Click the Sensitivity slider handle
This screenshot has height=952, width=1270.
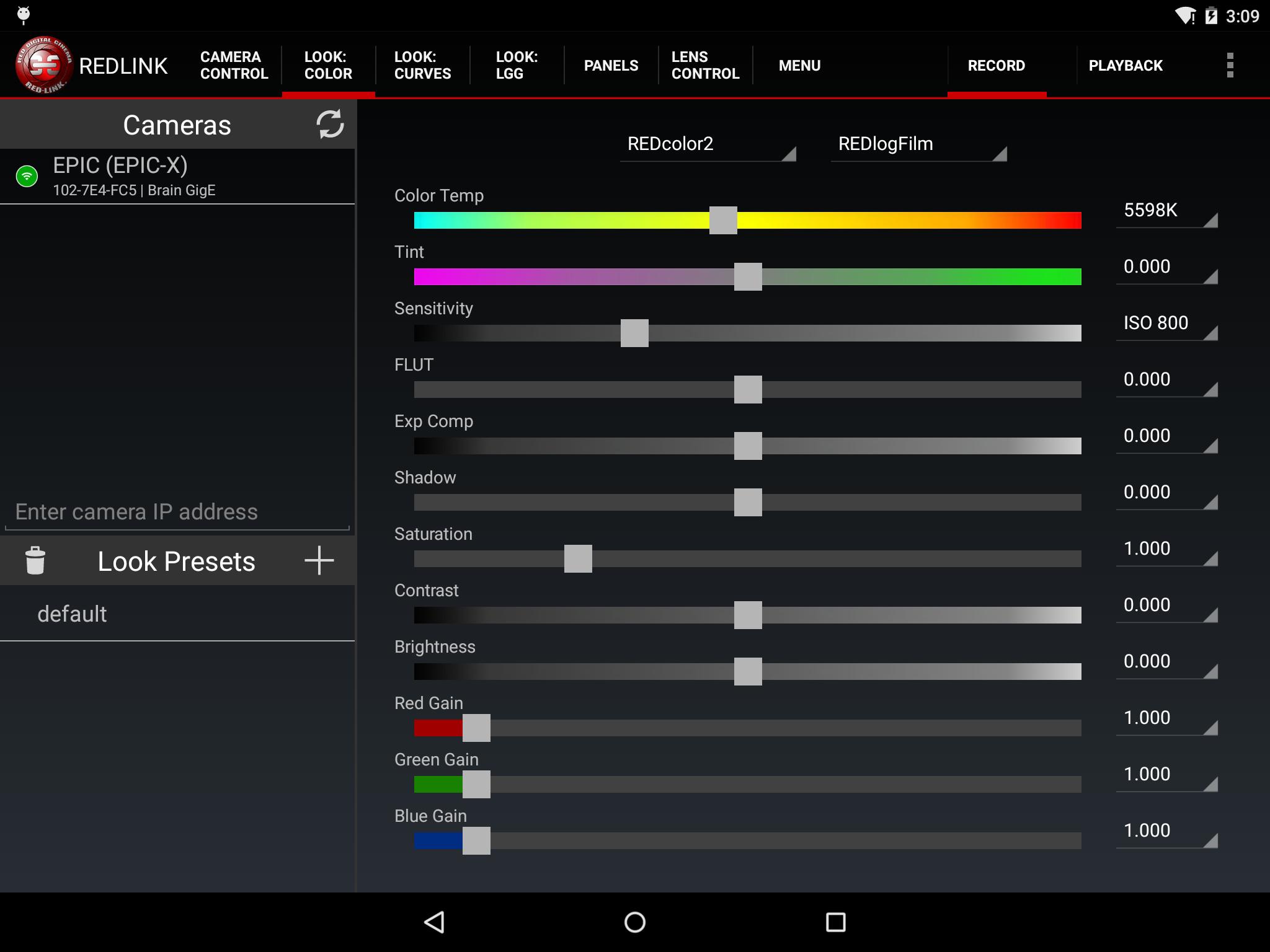click(x=634, y=333)
